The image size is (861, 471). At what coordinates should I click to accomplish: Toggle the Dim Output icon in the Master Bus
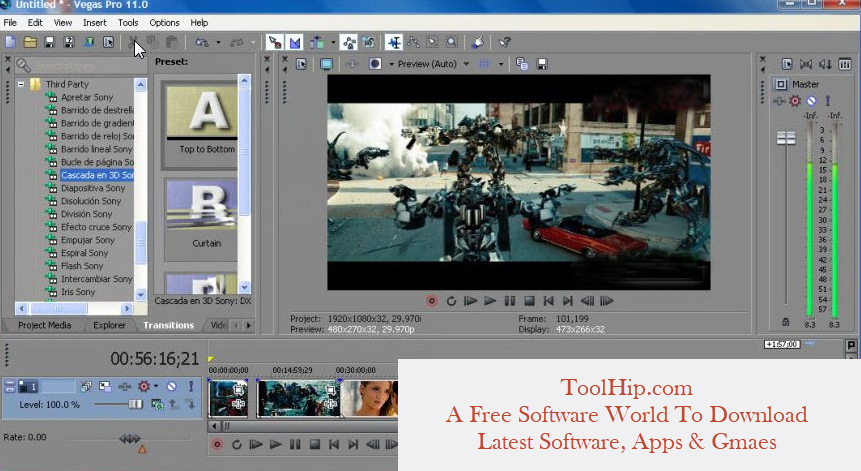pos(825,64)
